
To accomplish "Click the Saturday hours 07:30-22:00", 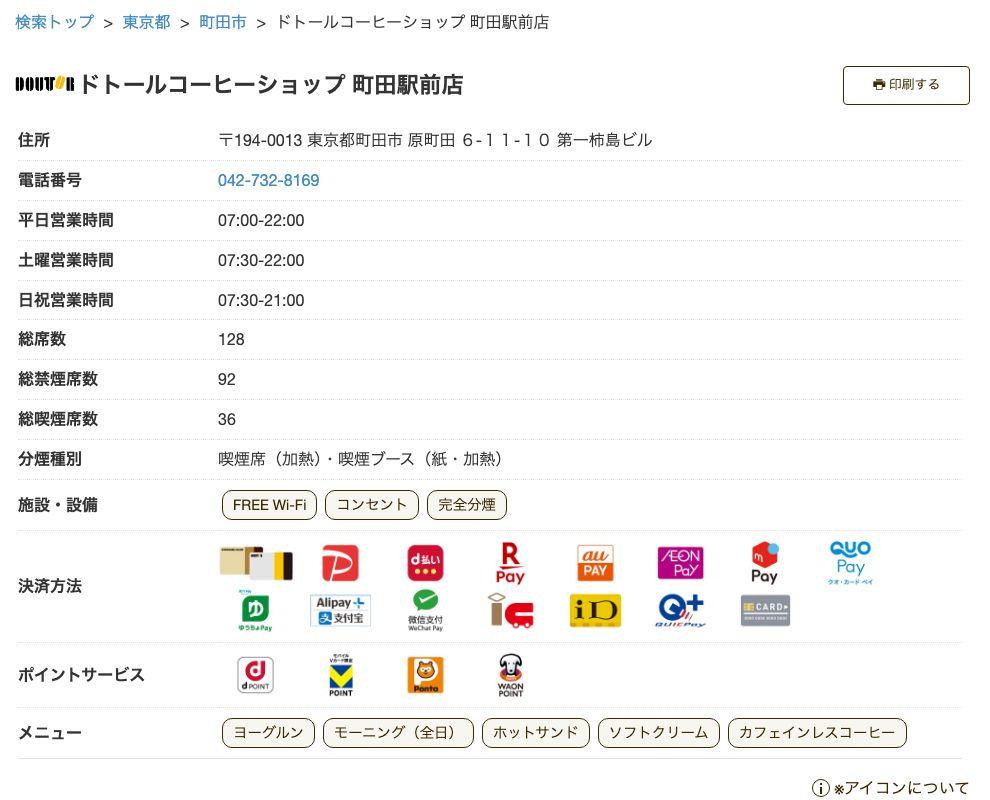I will point(261,260).
